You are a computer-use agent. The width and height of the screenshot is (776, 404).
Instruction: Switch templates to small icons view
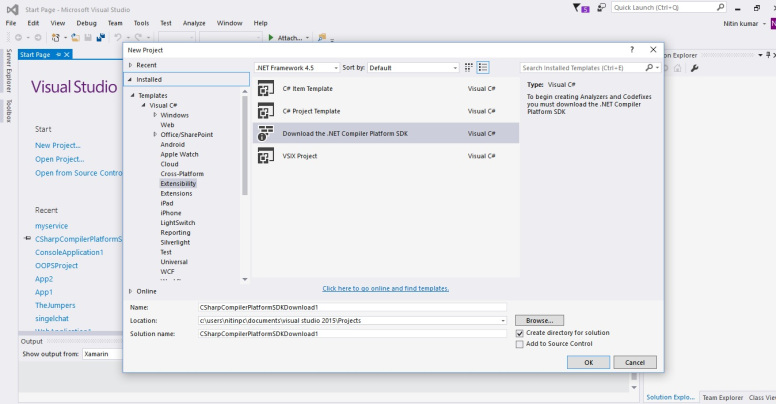468,67
